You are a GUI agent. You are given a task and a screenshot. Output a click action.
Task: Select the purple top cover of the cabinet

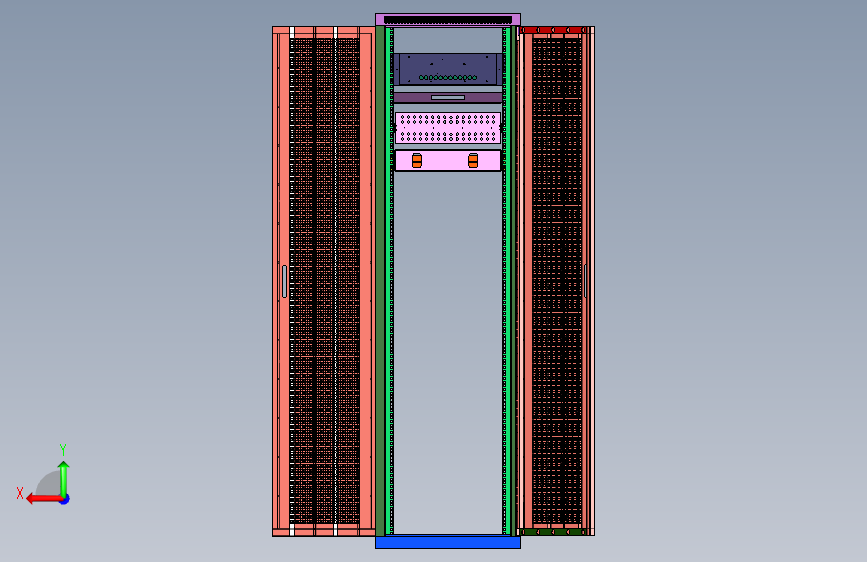(448, 20)
